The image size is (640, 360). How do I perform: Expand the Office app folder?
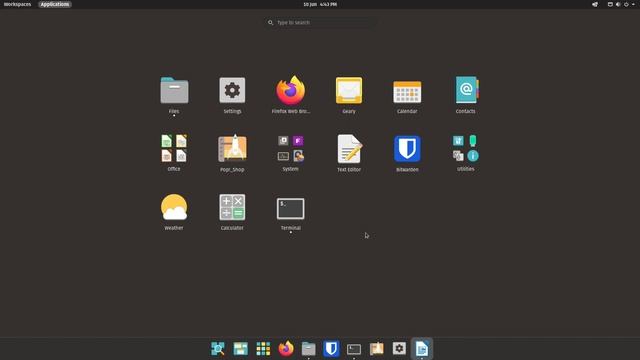click(x=174, y=153)
